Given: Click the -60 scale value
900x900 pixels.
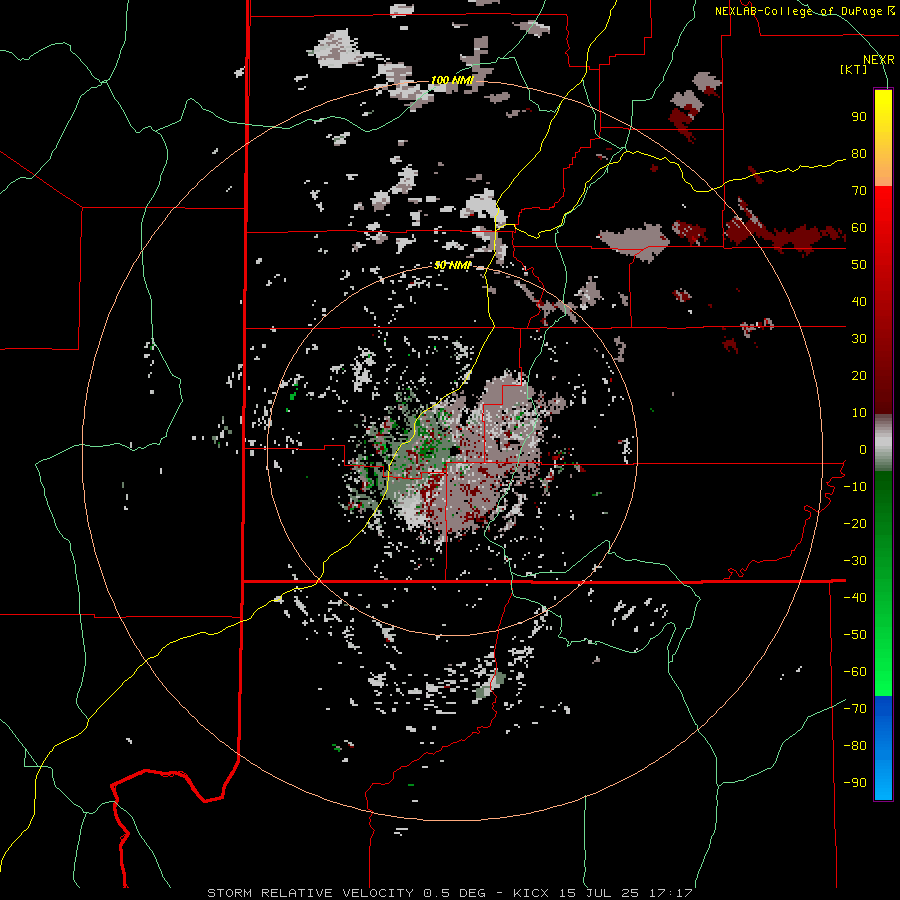Looking at the screenshot, I should [x=855, y=672].
